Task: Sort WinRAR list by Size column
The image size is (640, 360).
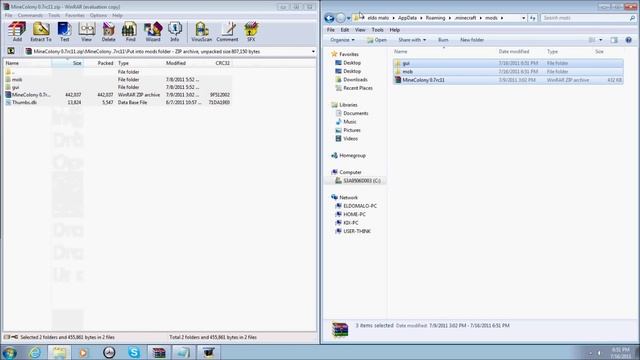Action: pyautogui.click(x=67, y=63)
